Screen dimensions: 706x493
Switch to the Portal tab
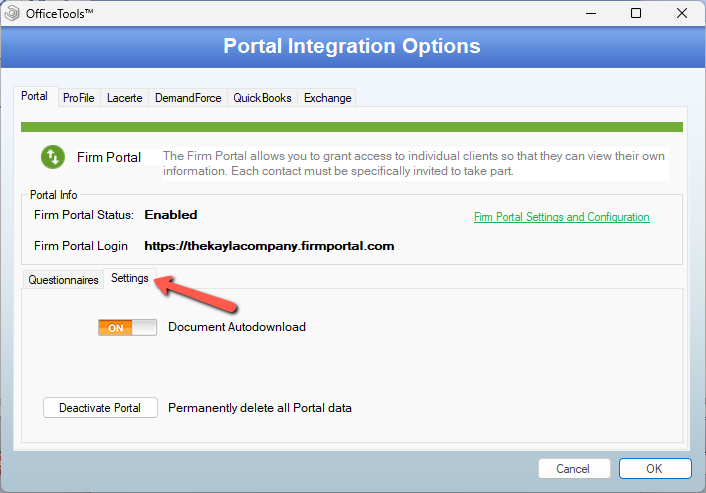point(34,96)
